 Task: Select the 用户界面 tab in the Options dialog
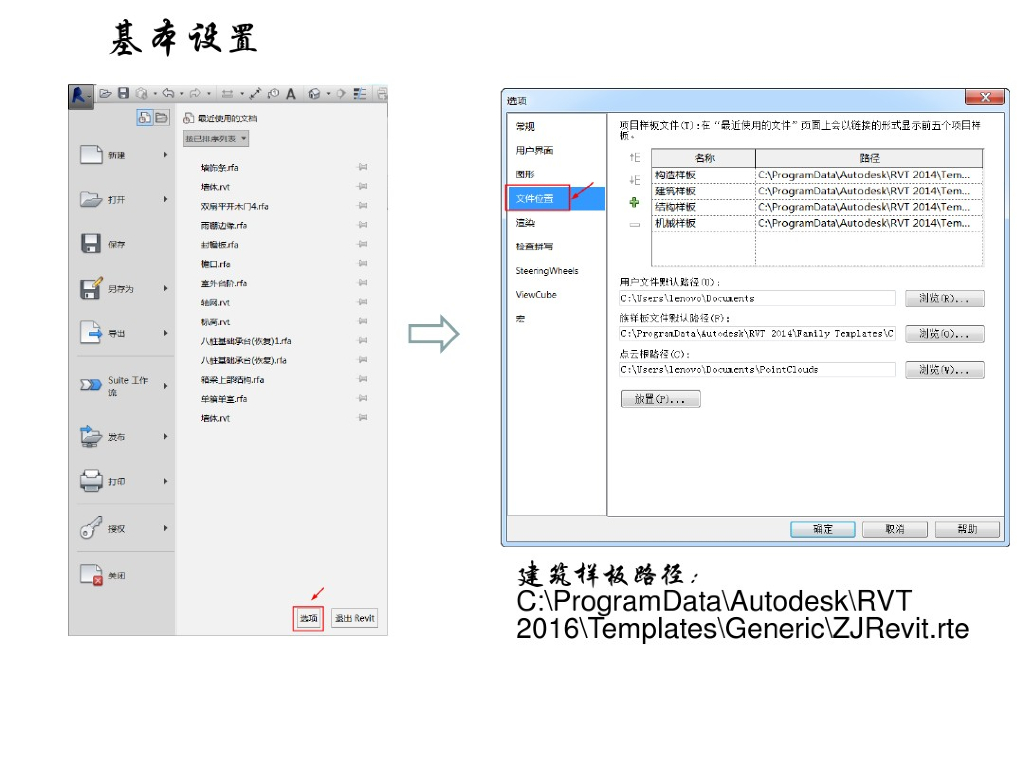pyautogui.click(x=556, y=150)
